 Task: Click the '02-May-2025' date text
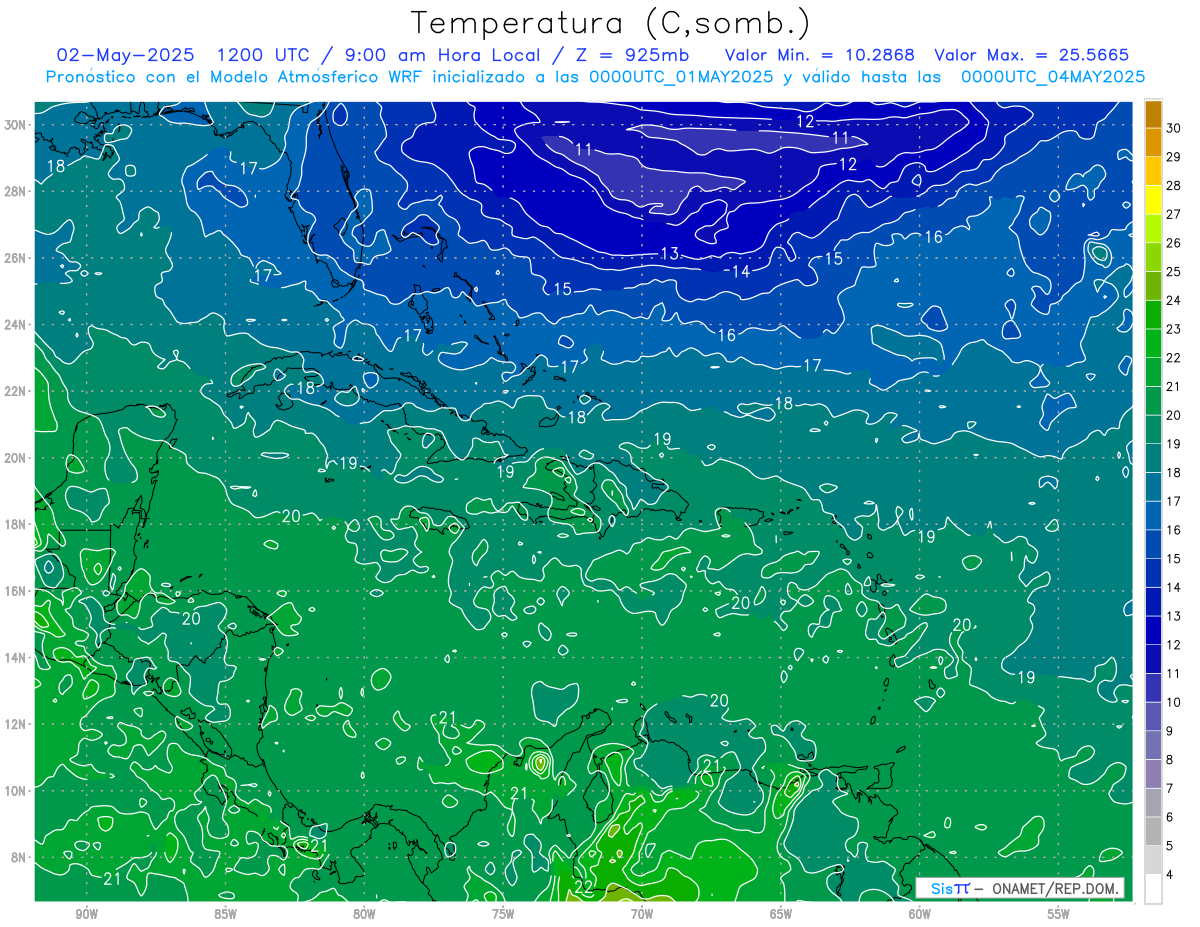[x=125, y=55]
